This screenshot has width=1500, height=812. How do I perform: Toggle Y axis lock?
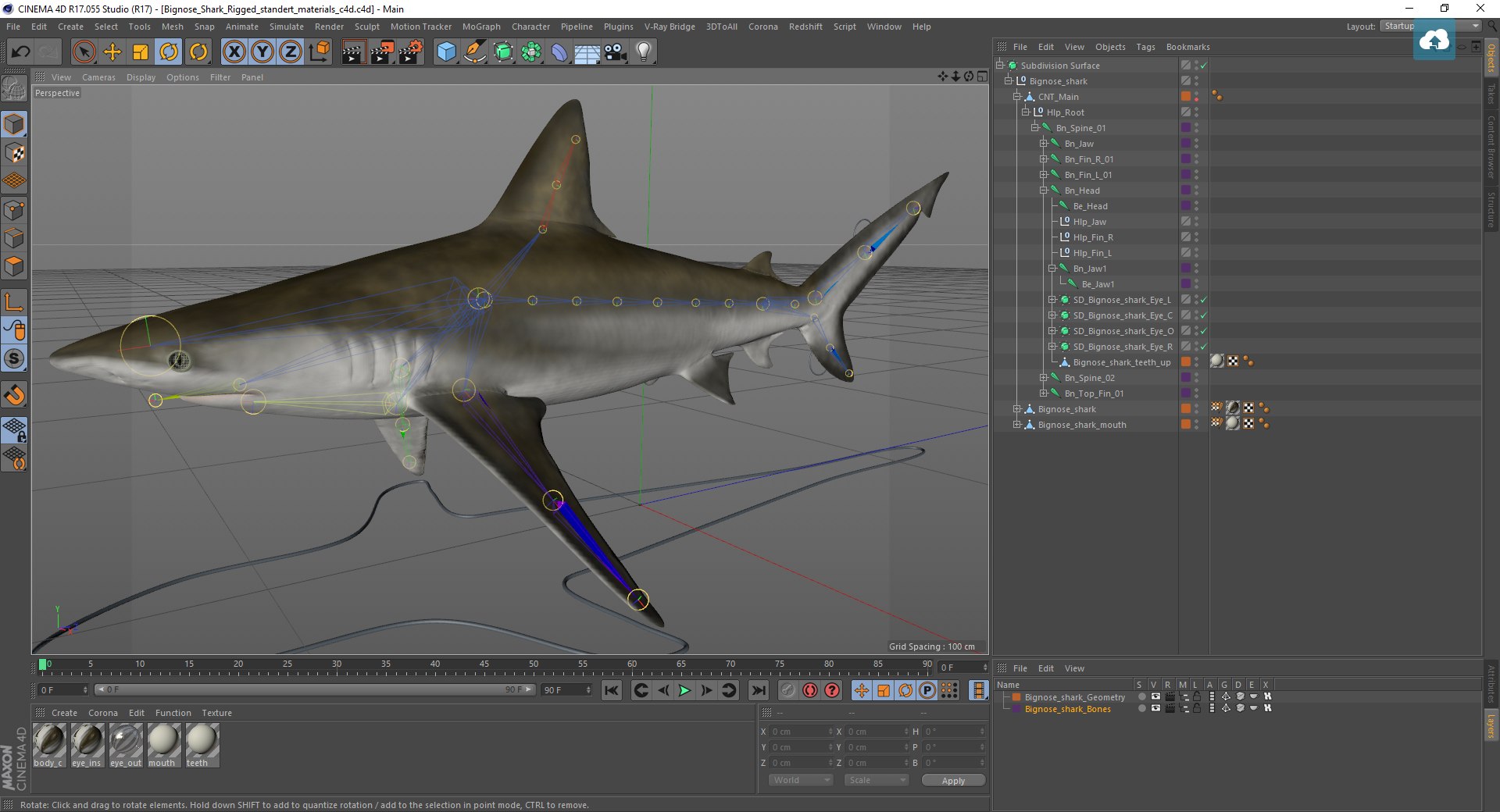[262, 52]
